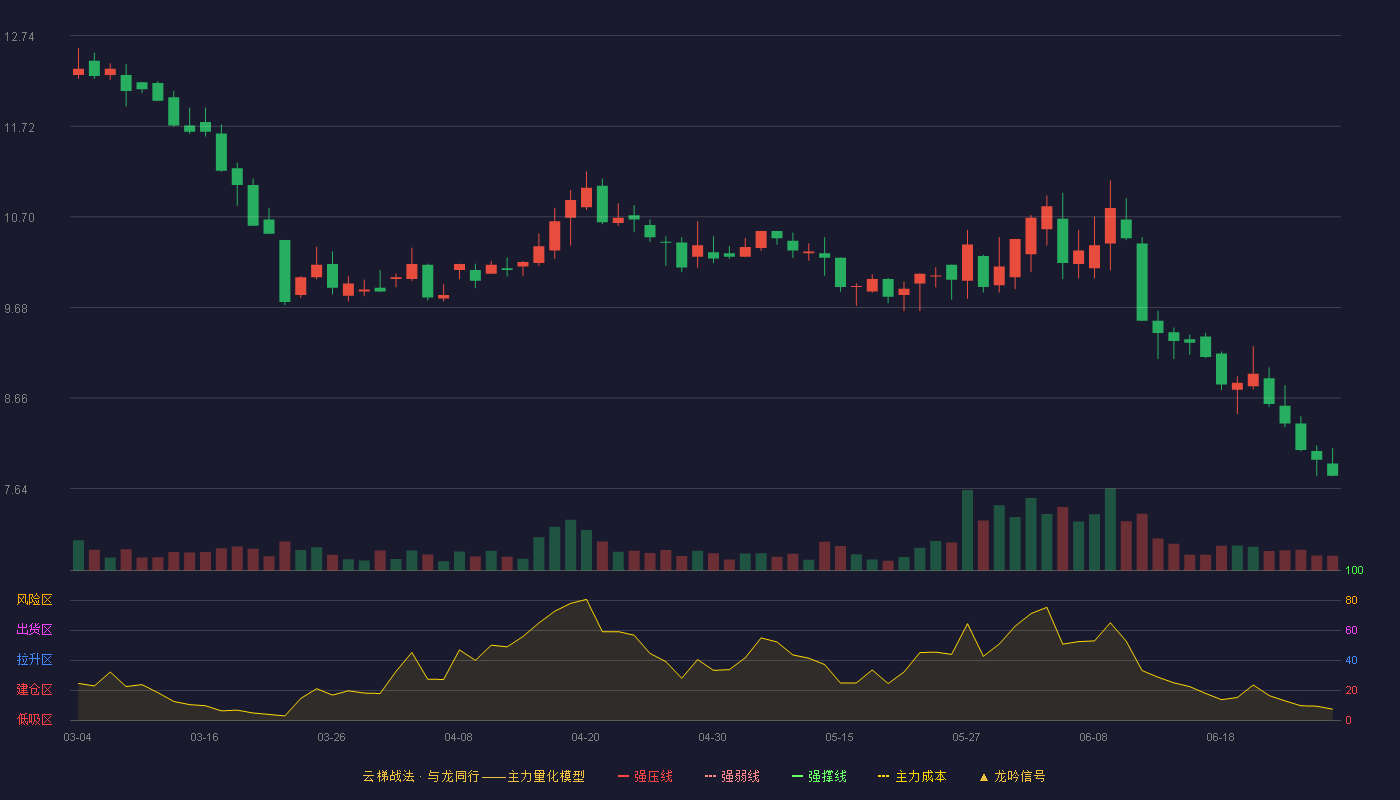Click the 低吸区 zone label
Viewport: 1400px width, 800px height.
(x=34, y=719)
